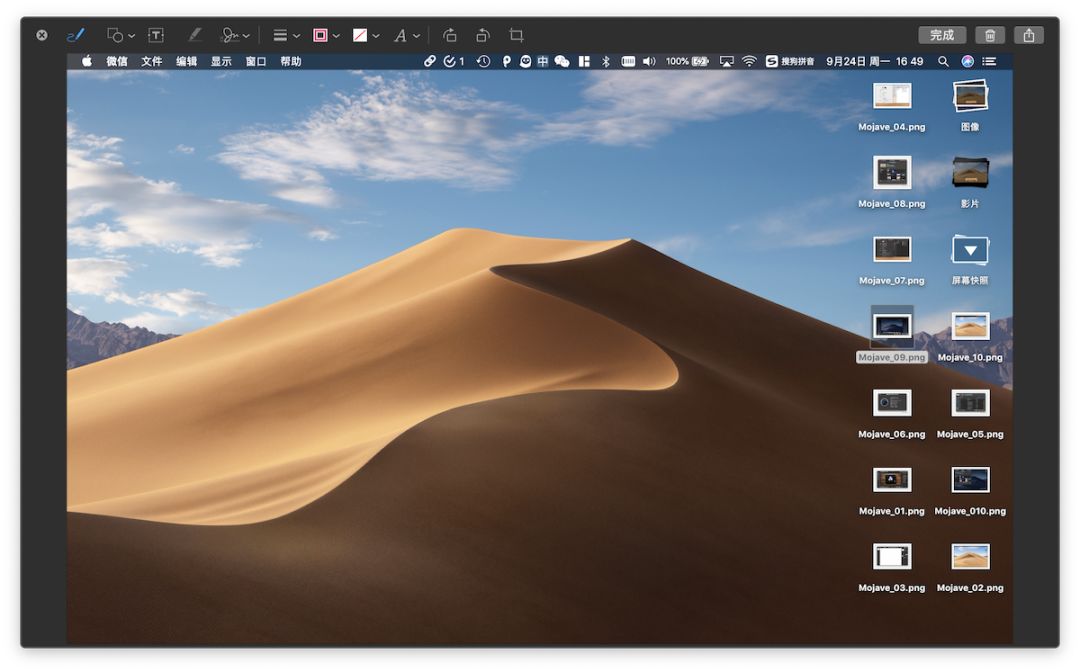Viewport: 1080px width, 672px height.
Task: Rotate the image counterclockwise
Action: click(449, 35)
